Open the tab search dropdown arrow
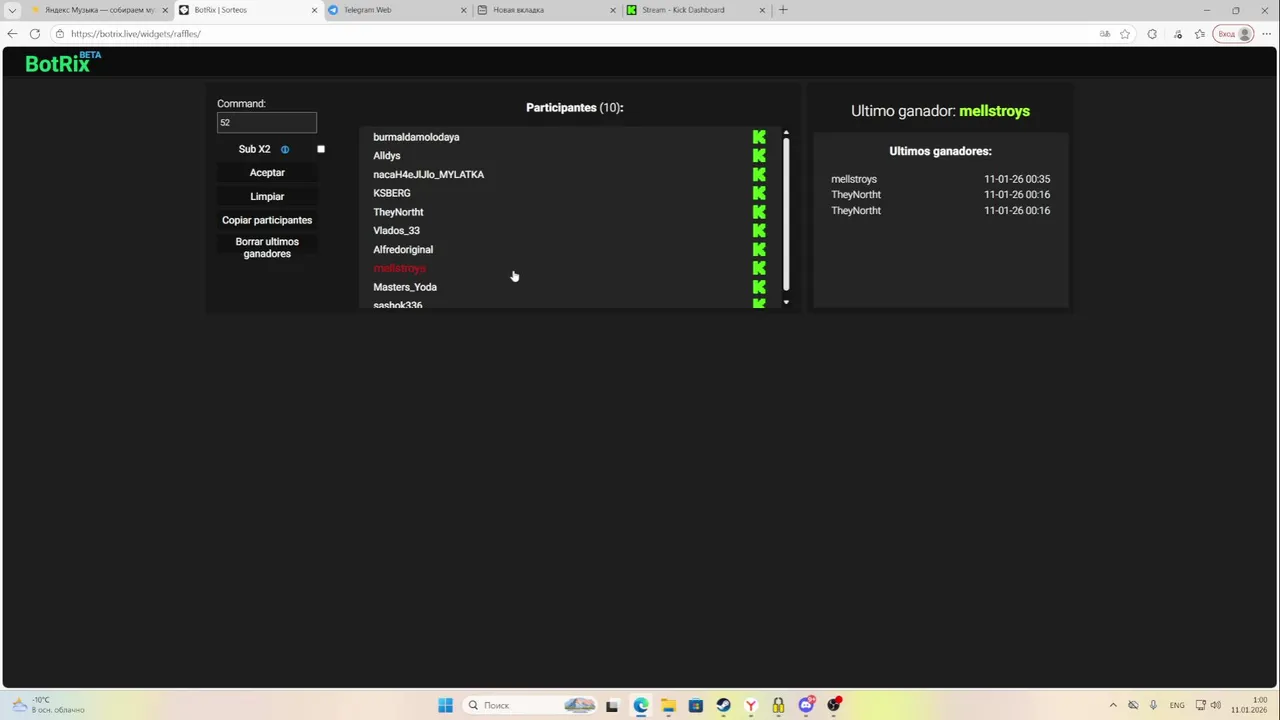 [12, 10]
